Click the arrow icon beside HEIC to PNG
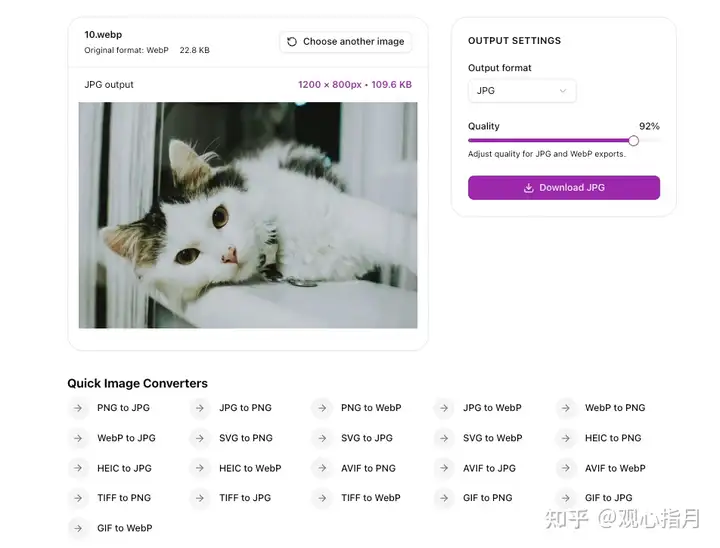Screen dimensions: 720x548 click(566, 438)
